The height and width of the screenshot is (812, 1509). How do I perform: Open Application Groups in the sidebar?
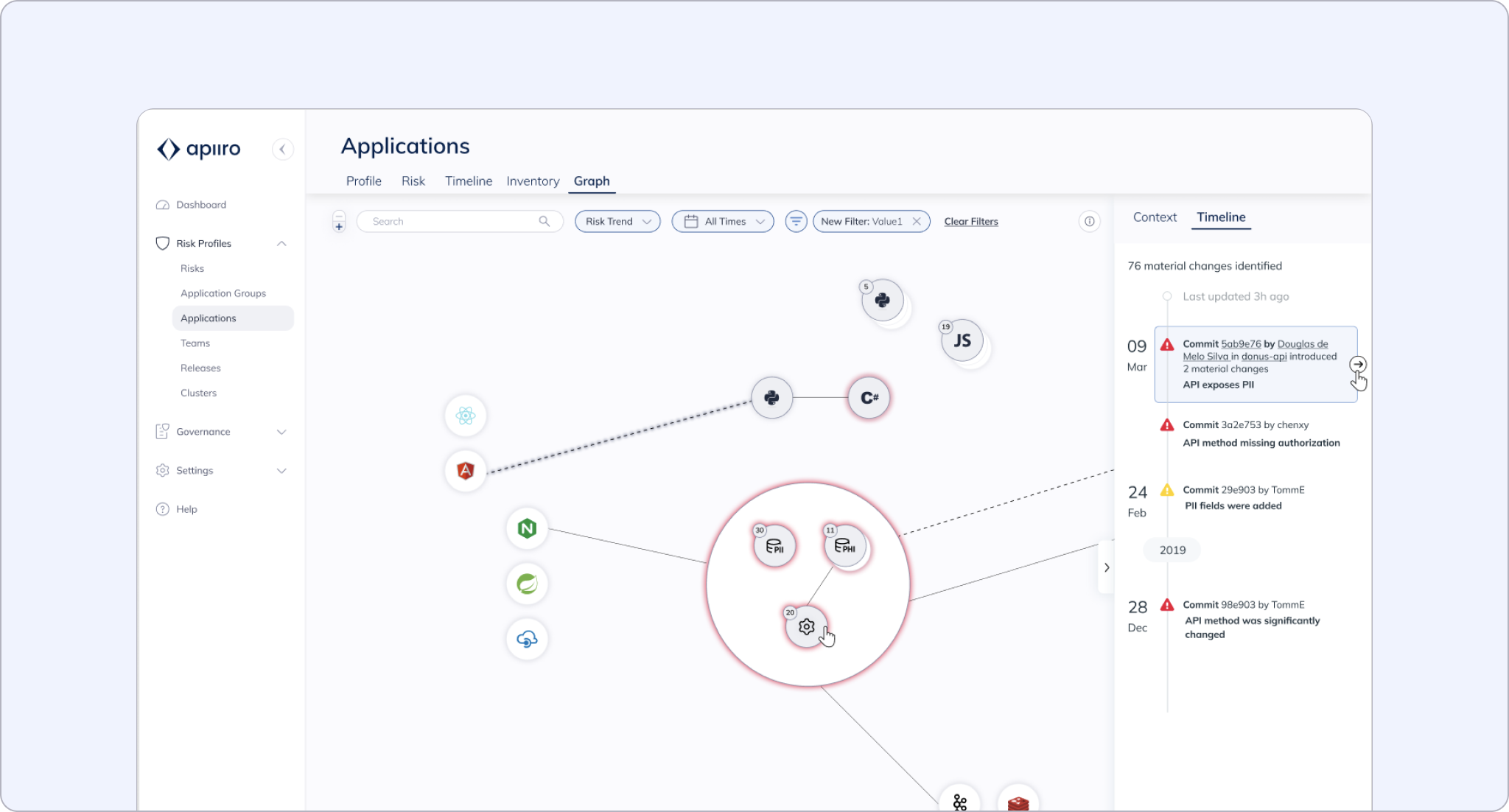click(x=223, y=293)
